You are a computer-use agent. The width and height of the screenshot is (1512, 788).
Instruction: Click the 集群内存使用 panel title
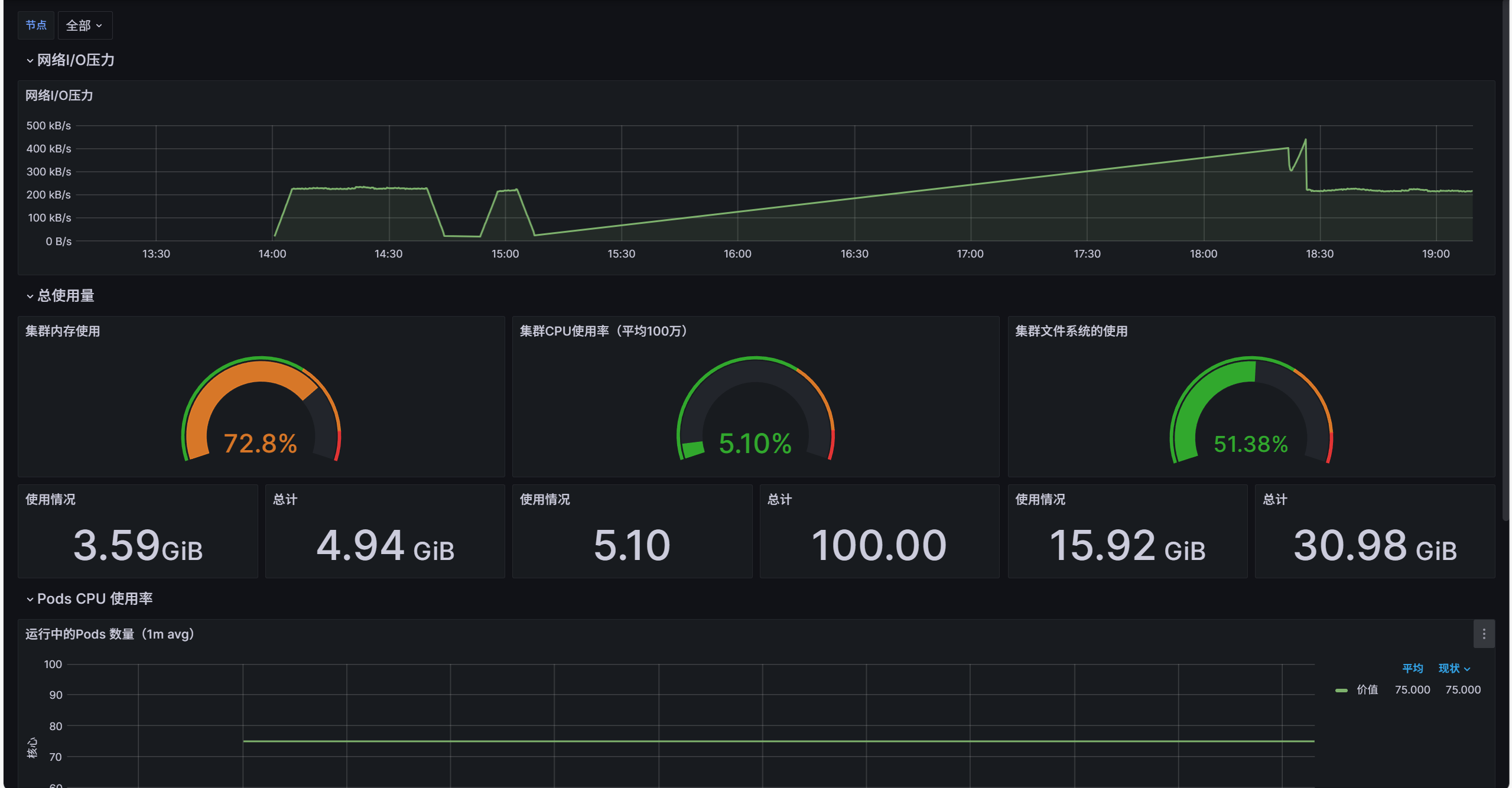tap(63, 331)
